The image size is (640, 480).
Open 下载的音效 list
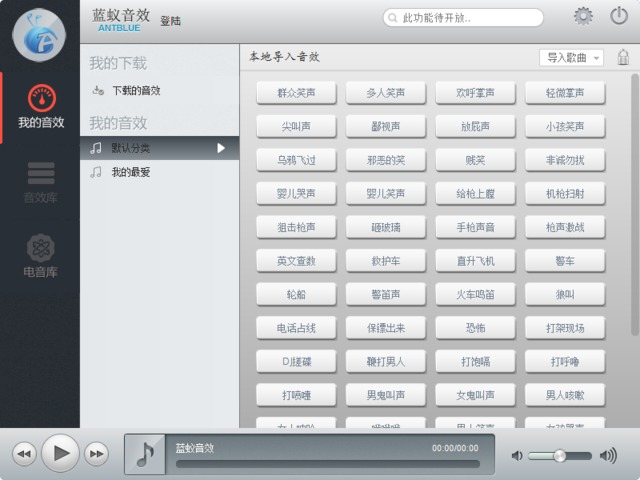tap(135, 90)
